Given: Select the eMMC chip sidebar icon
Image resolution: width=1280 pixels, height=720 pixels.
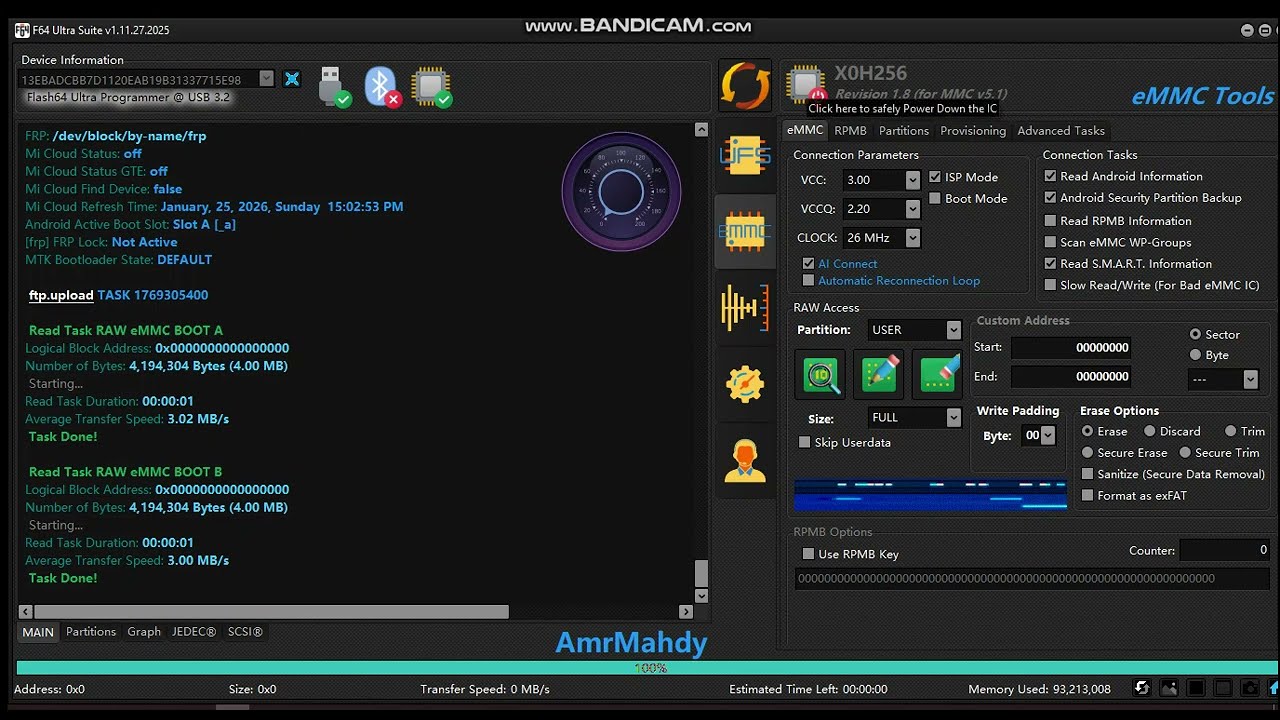Looking at the screenshot, I should click(745, 232).
